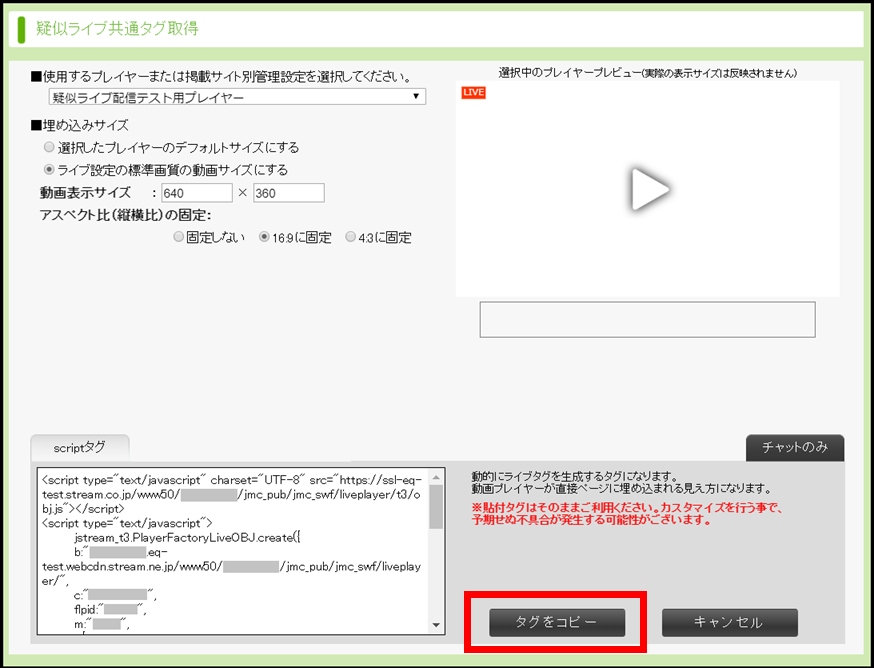Select ライブ設定の標準画質 size radio option
This screenshot has width=874, height=668.
(x=50, y=170)
